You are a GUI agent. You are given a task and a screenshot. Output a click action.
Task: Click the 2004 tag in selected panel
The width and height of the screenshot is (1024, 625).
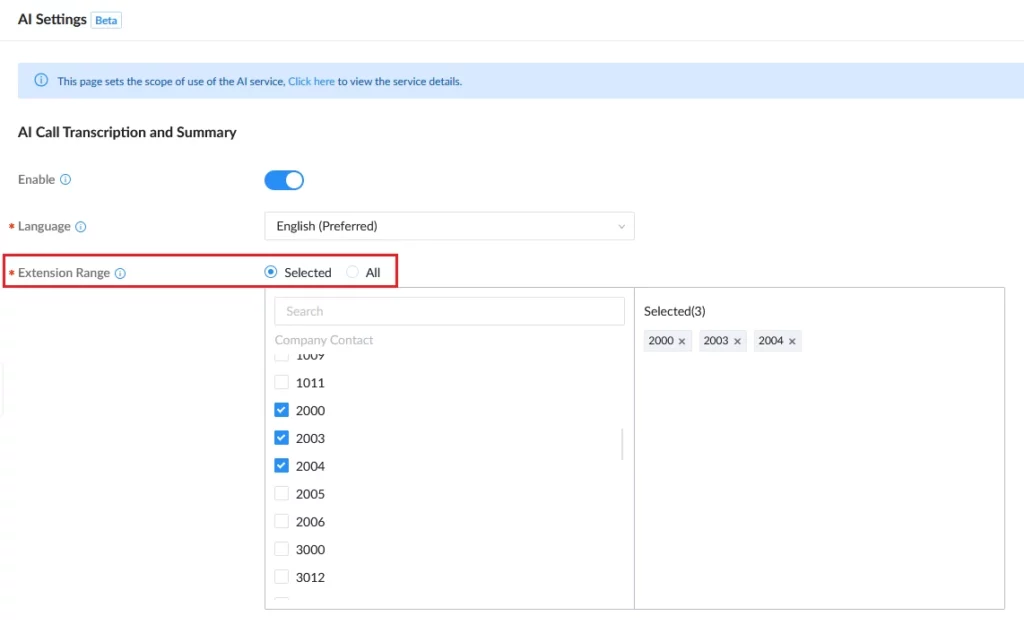click(778, 341)
